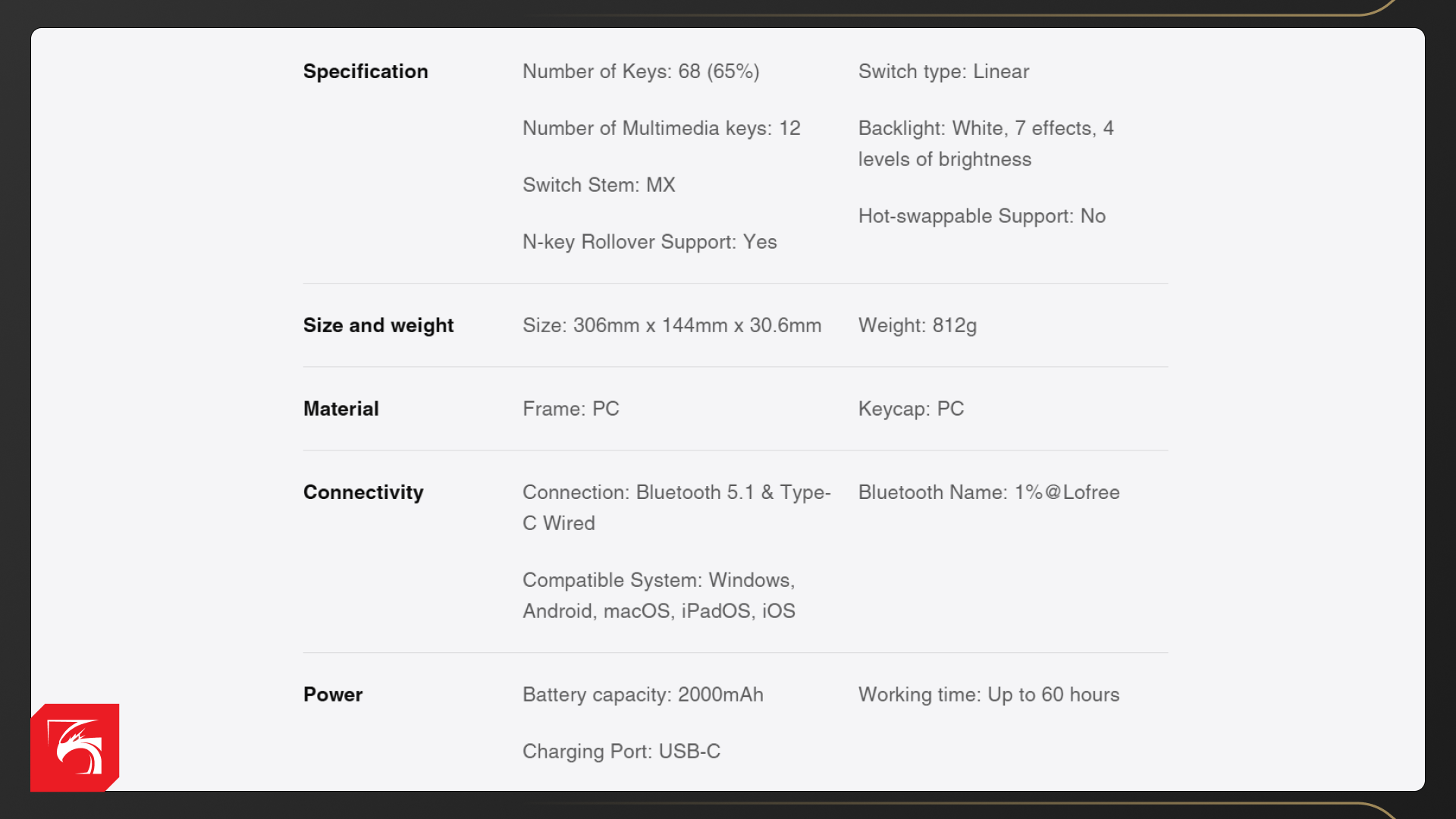This screenshot has height=819, width=1456.
Task: Click the Size and weight heading
Action: pos(378,325)
